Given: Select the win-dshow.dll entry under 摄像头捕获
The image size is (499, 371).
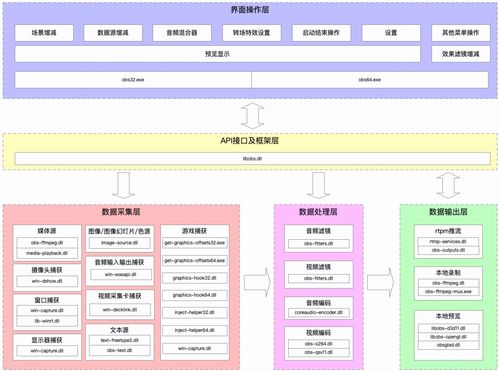Looking at the screenshot, I should 47,281.
